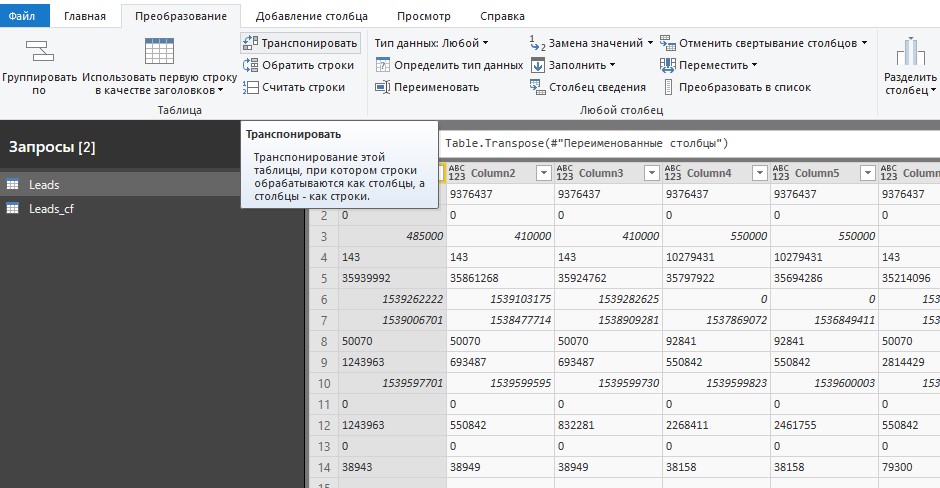Click the Переместить icon
940x488 pixels.
[668, 65]
